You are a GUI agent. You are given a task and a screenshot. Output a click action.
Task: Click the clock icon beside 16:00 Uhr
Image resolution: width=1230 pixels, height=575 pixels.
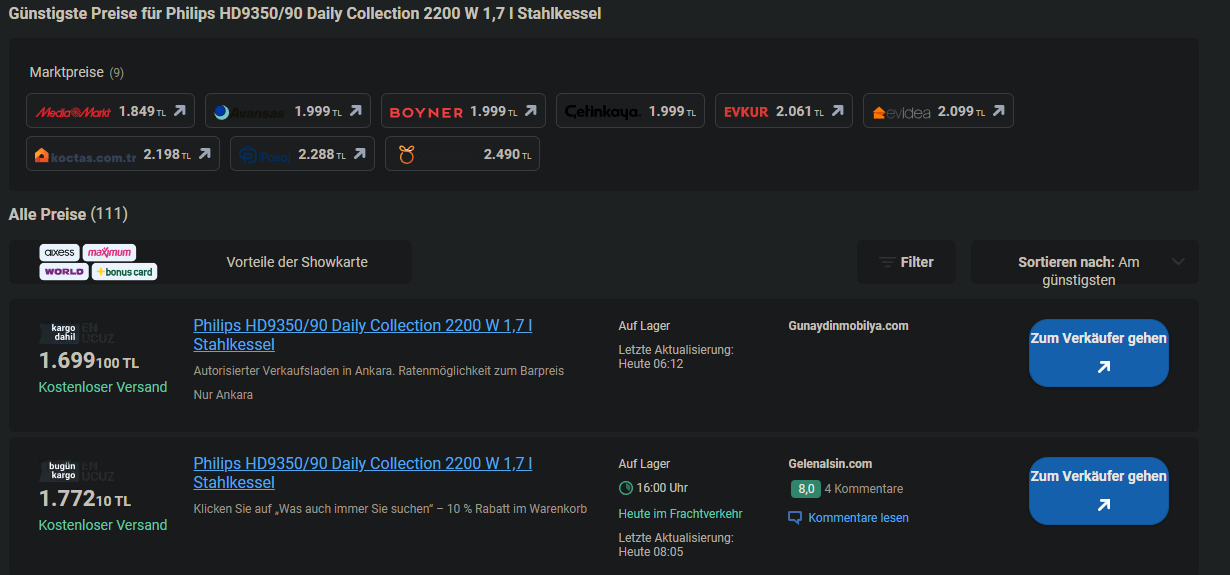click(x=626, y=488)
